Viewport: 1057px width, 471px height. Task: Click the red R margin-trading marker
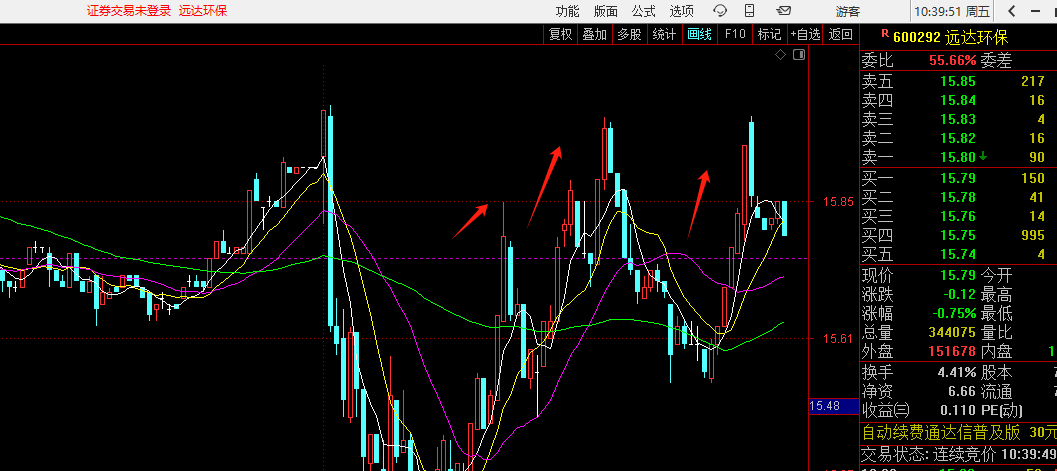[x=884, y=33]
